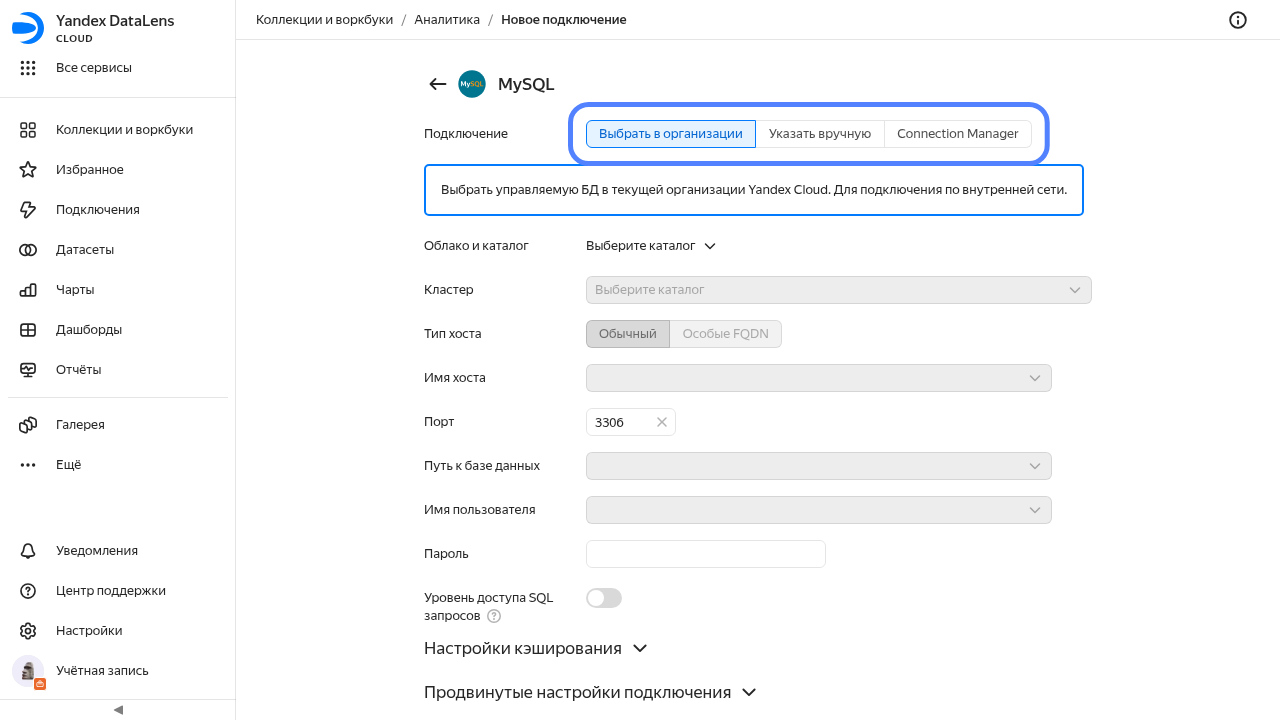Viewport: 1280px width, 720px height.
Task: Open the Кластер dropdown
Action: click(839, 290)
